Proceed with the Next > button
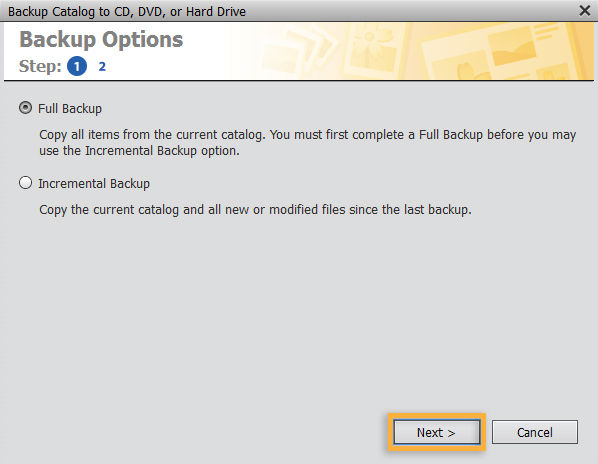Viewport: 598px width, 464px height. (437, 432)
